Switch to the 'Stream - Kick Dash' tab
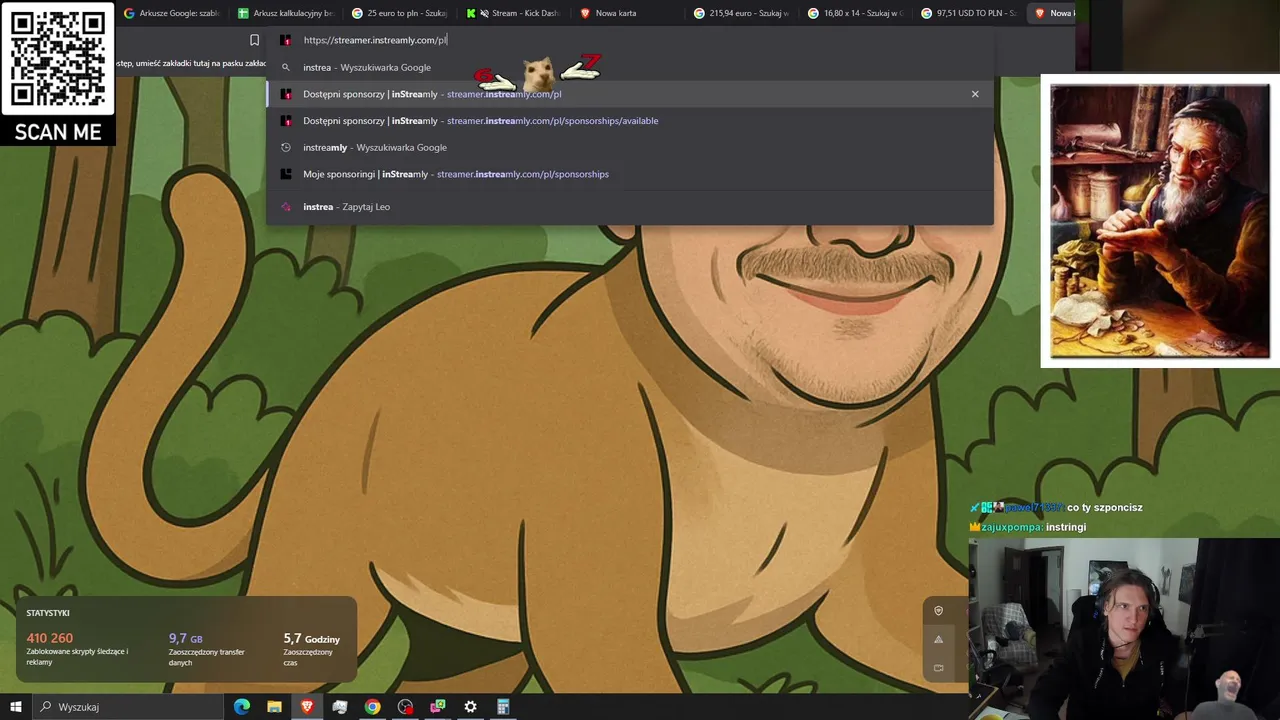 (x=515, y=13)
